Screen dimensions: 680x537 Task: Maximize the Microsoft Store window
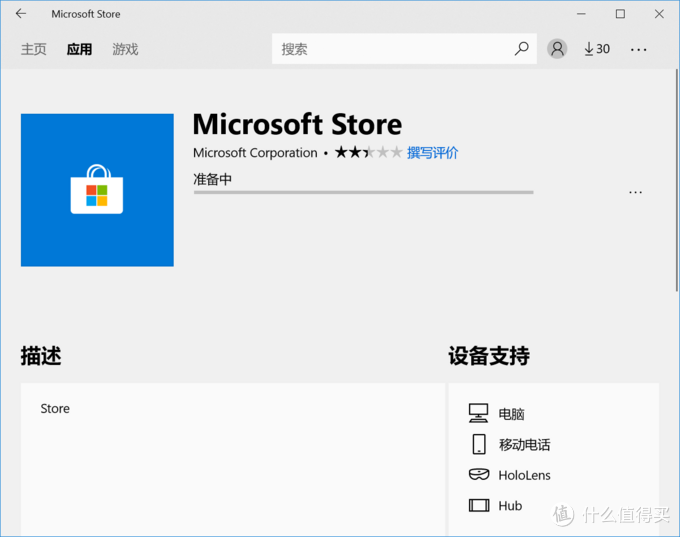620,14
